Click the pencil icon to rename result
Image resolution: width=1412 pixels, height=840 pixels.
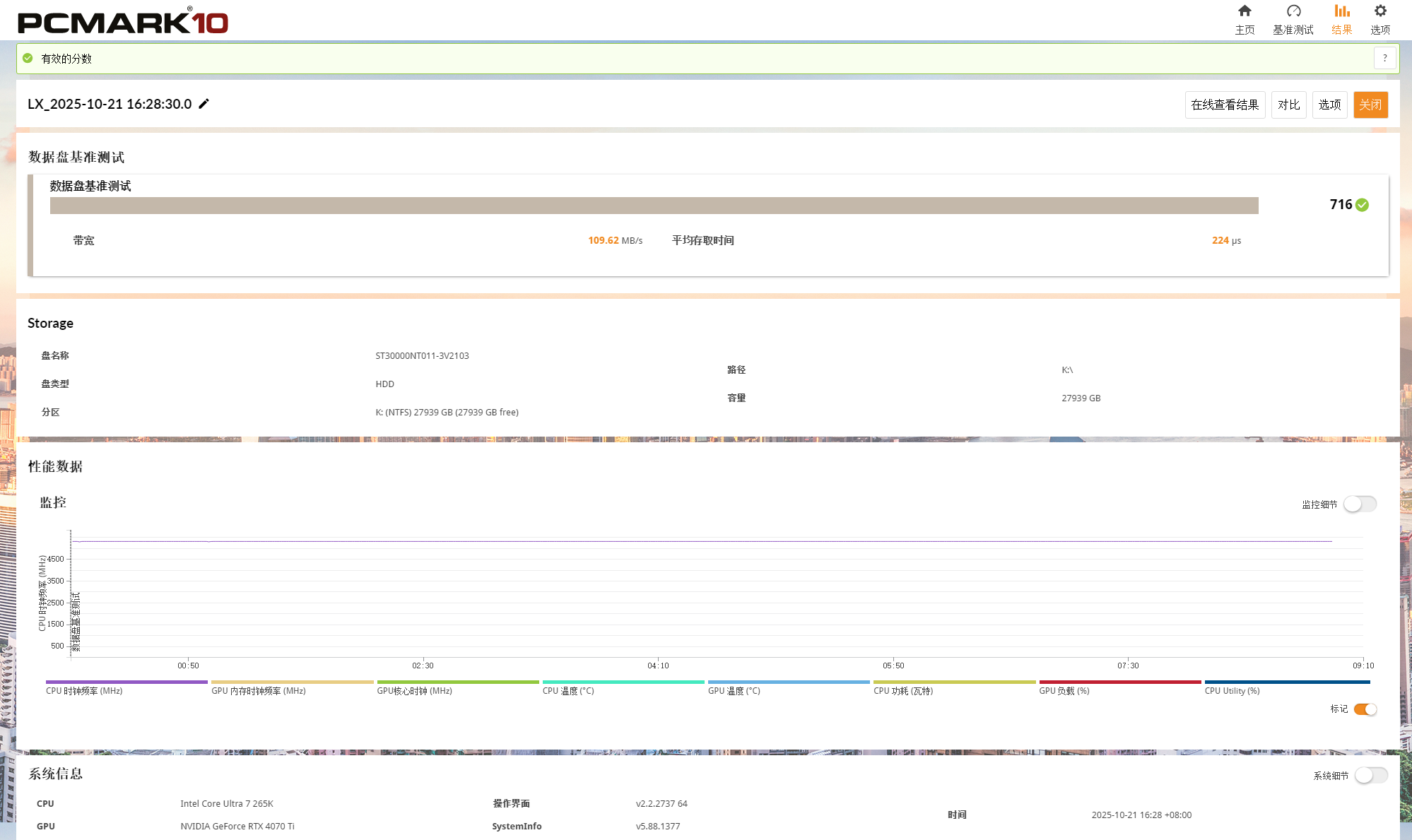point(204,104)
